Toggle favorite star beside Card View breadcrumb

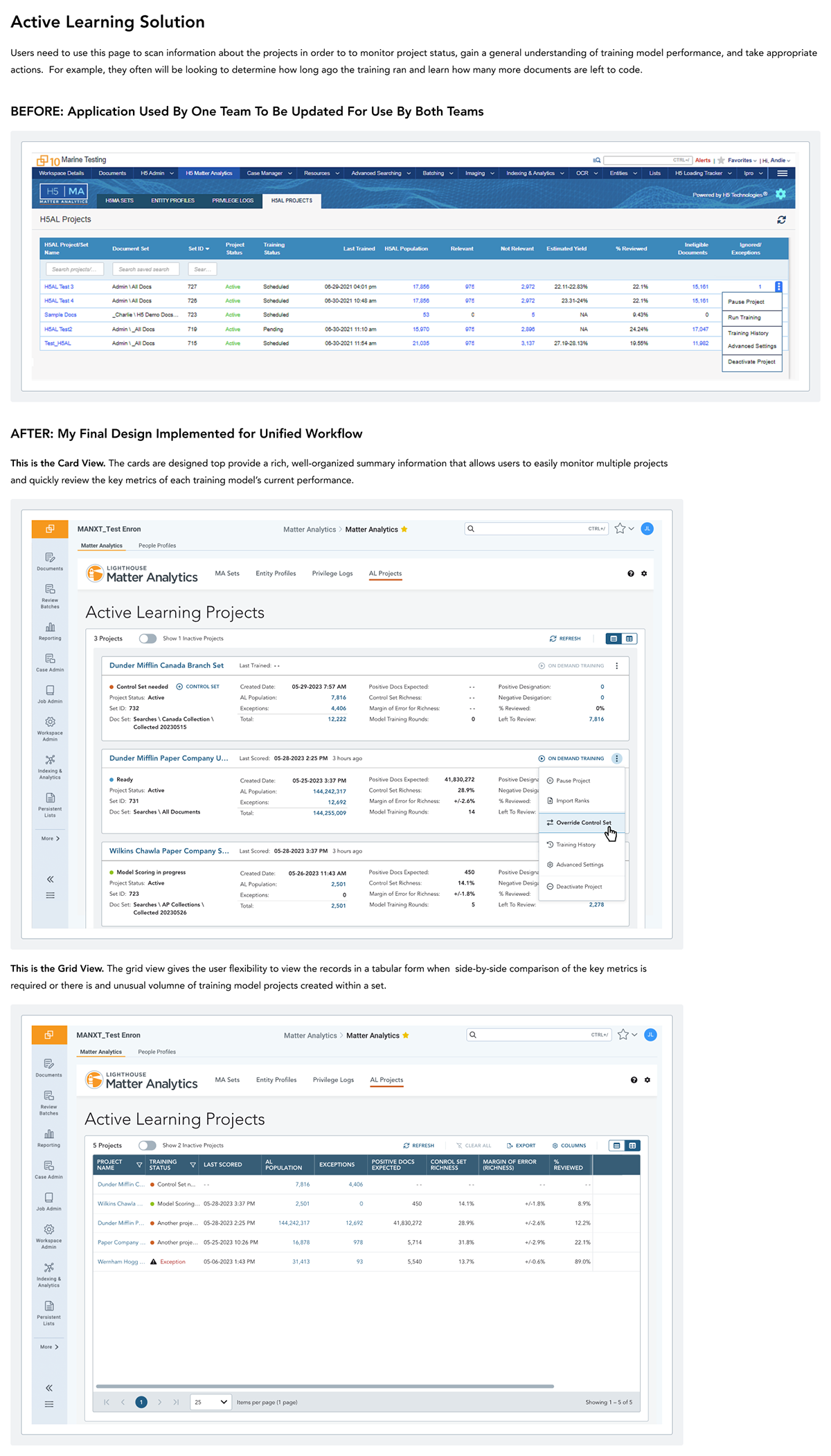(x=404, y=529)
